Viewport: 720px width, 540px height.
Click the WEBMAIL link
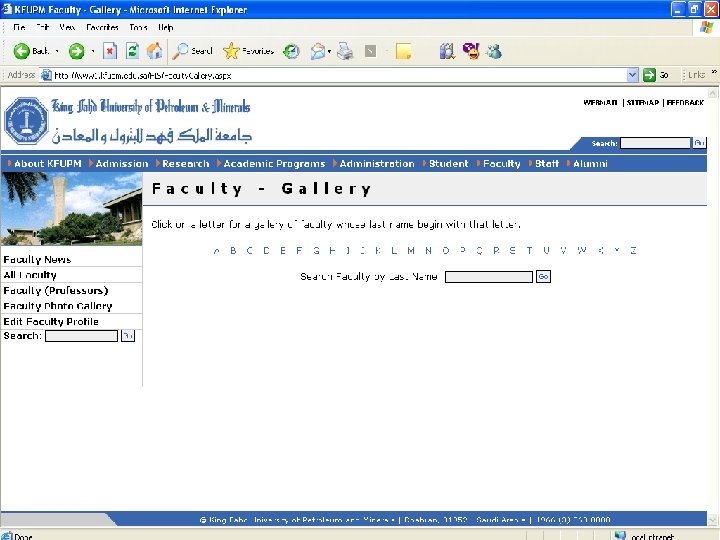coord(600,102)
